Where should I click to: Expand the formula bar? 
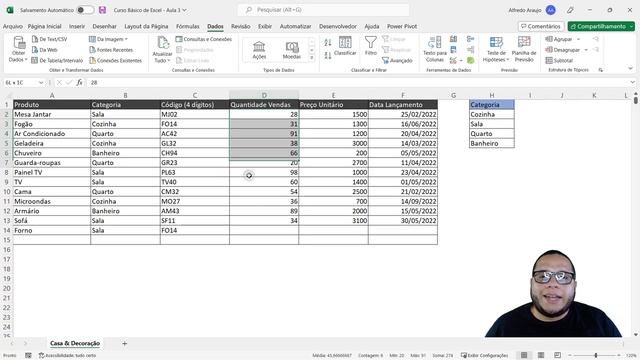tap(632, 82)
